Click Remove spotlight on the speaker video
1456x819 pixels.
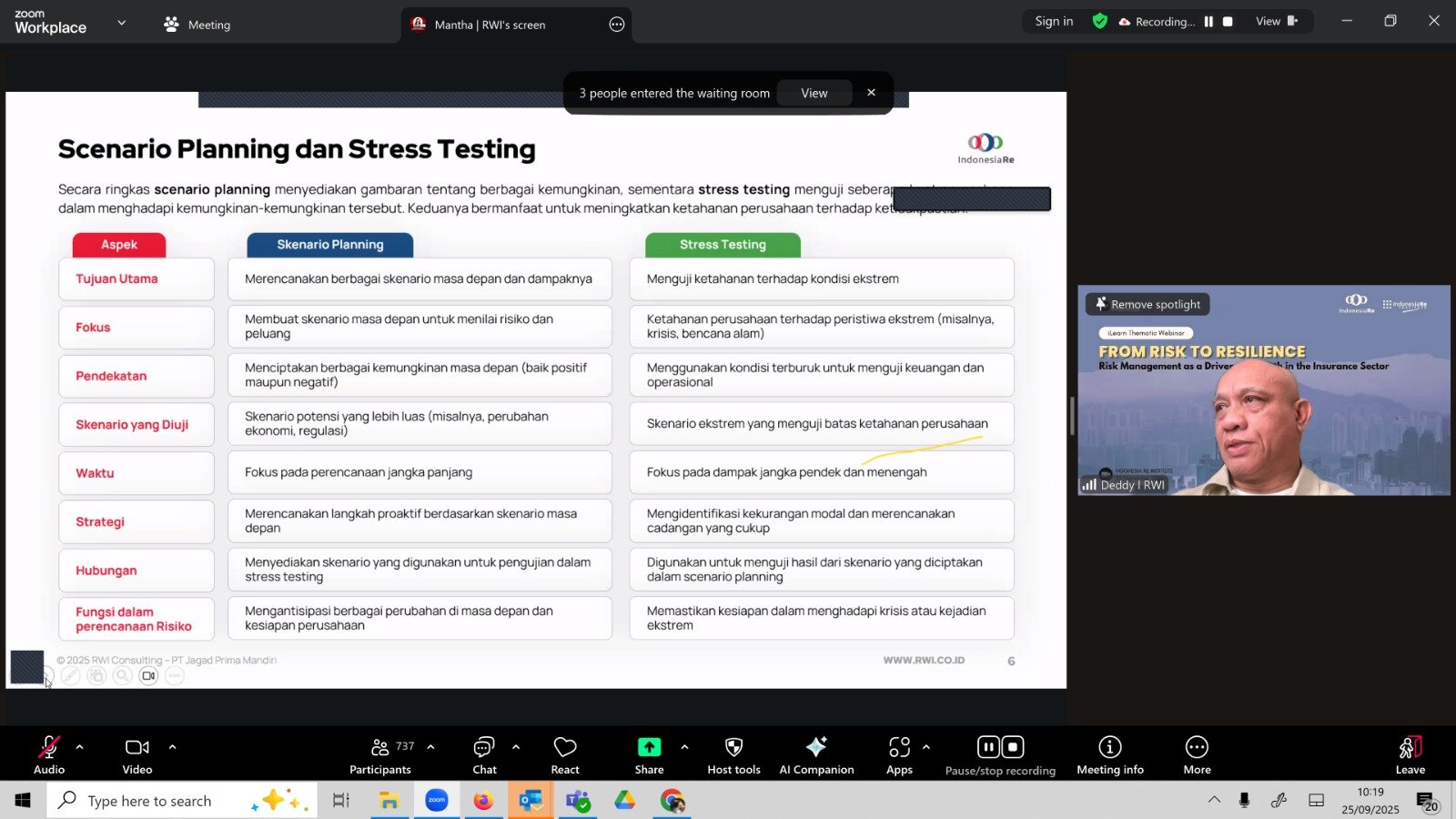[1148, 305]
